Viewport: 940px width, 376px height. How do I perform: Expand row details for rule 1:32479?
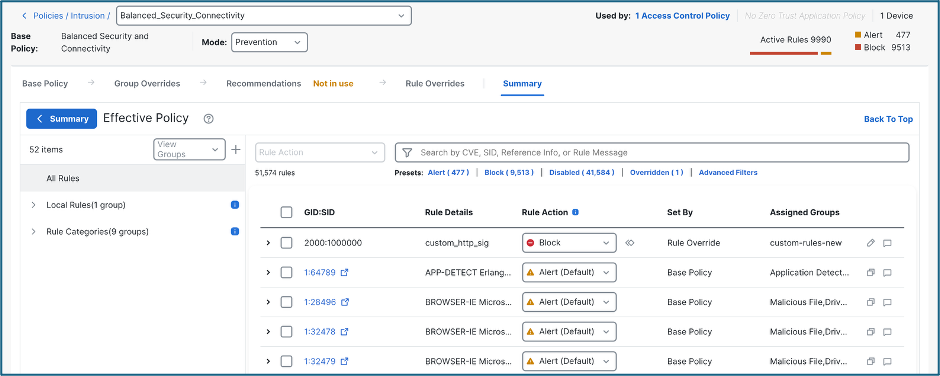[268, 362]
